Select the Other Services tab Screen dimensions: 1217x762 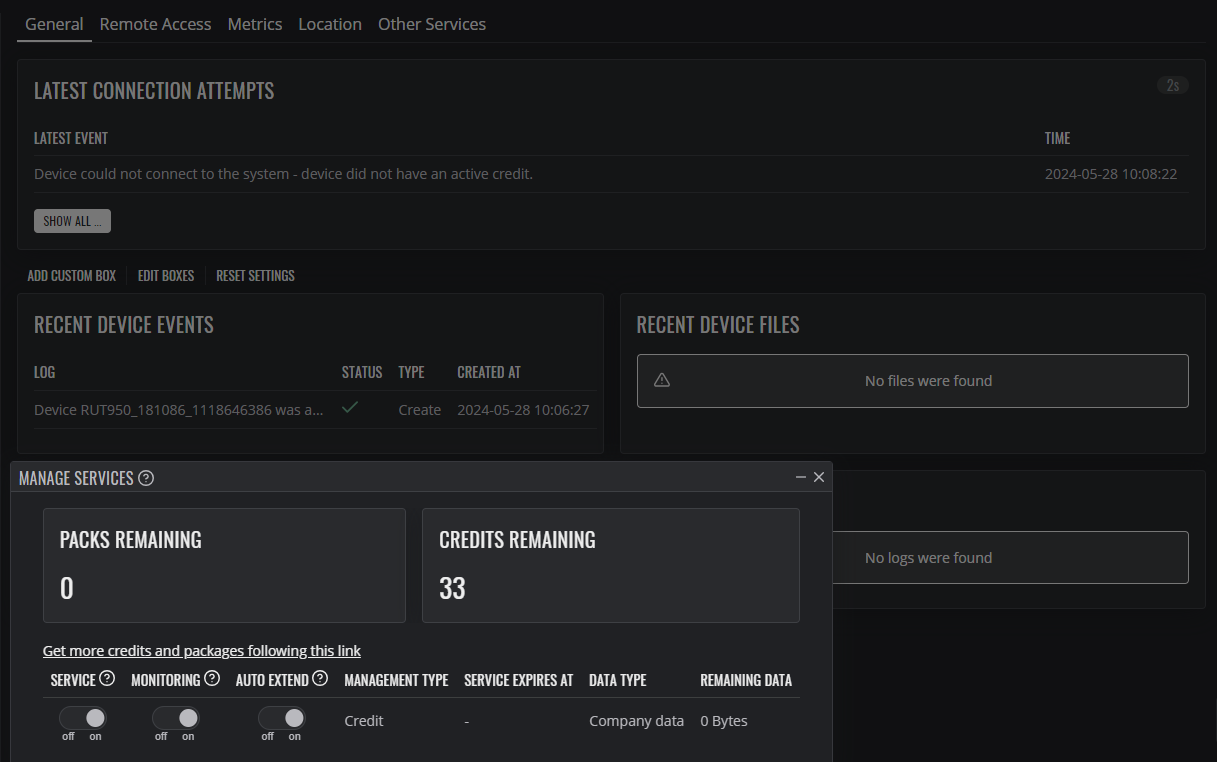point(432,24)
